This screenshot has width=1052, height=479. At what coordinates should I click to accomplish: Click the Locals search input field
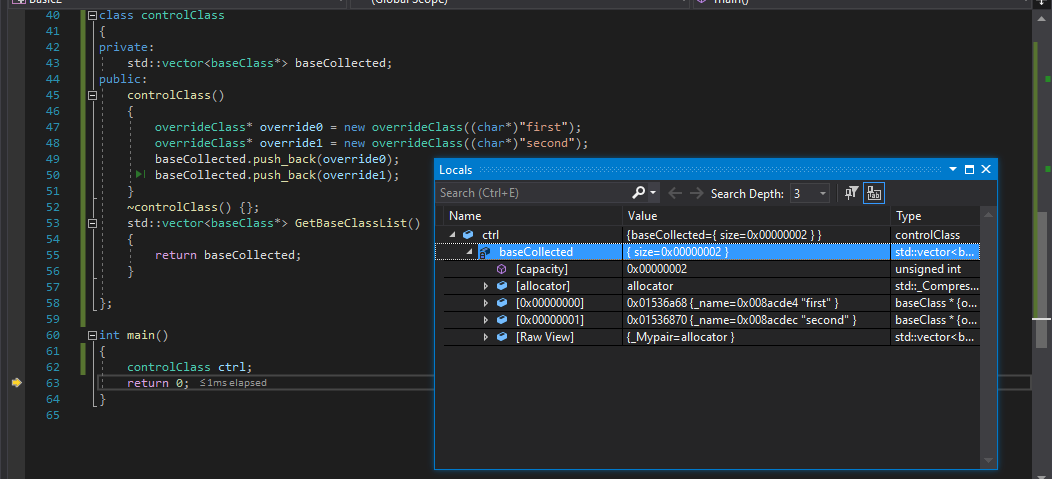coord(533,193)
